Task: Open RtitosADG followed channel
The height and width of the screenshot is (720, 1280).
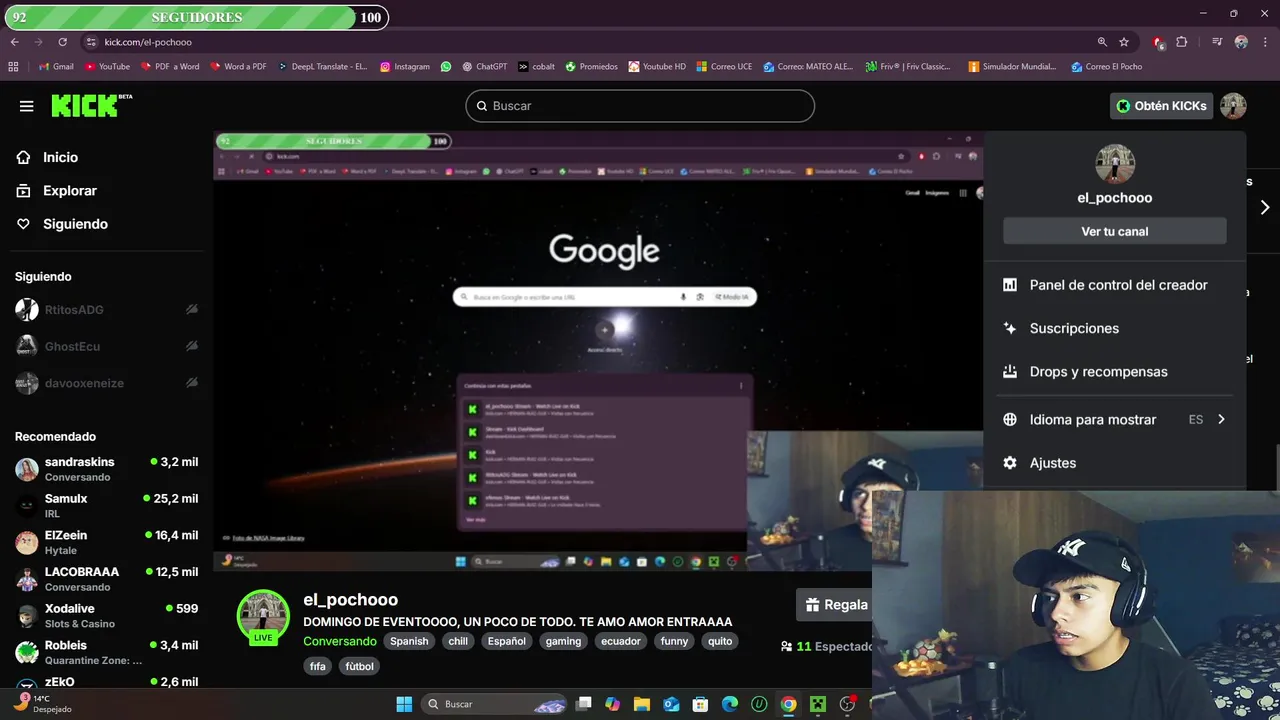Action: point(106,310)
